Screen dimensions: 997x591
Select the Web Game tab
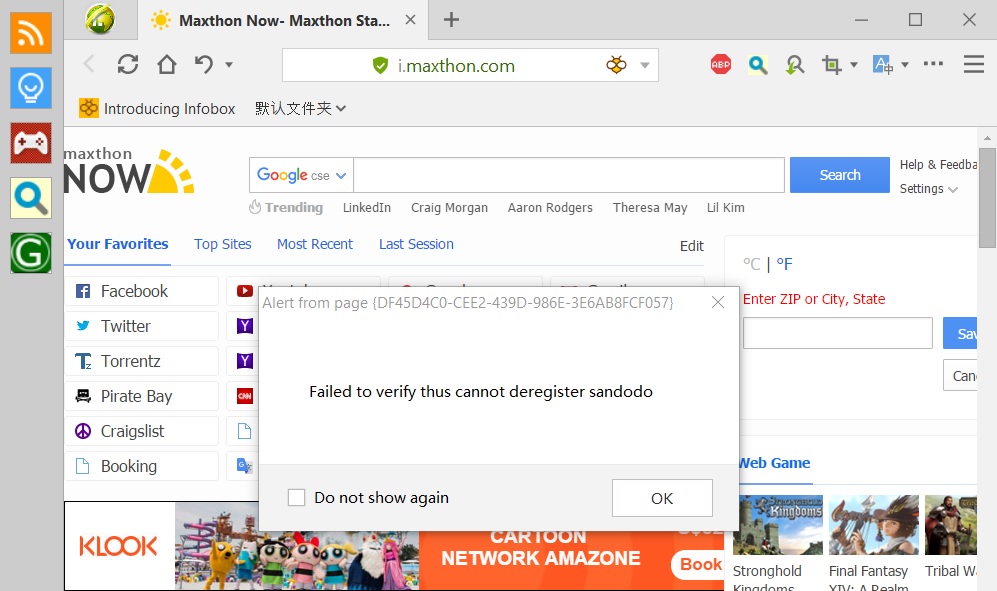[x=774, y=463]
